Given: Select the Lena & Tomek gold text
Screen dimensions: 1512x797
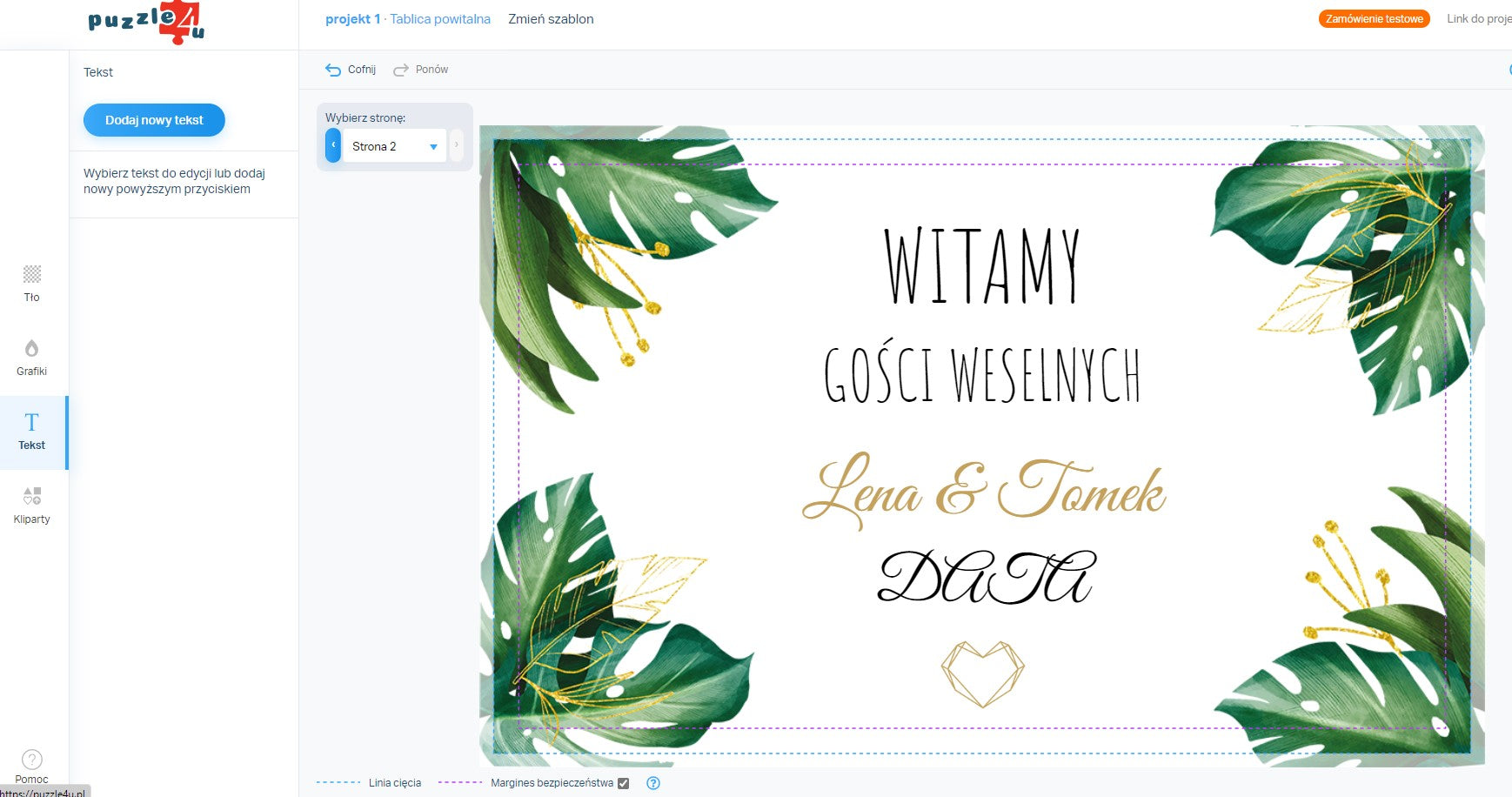Looking at the screenshot, I should point(983,490).
